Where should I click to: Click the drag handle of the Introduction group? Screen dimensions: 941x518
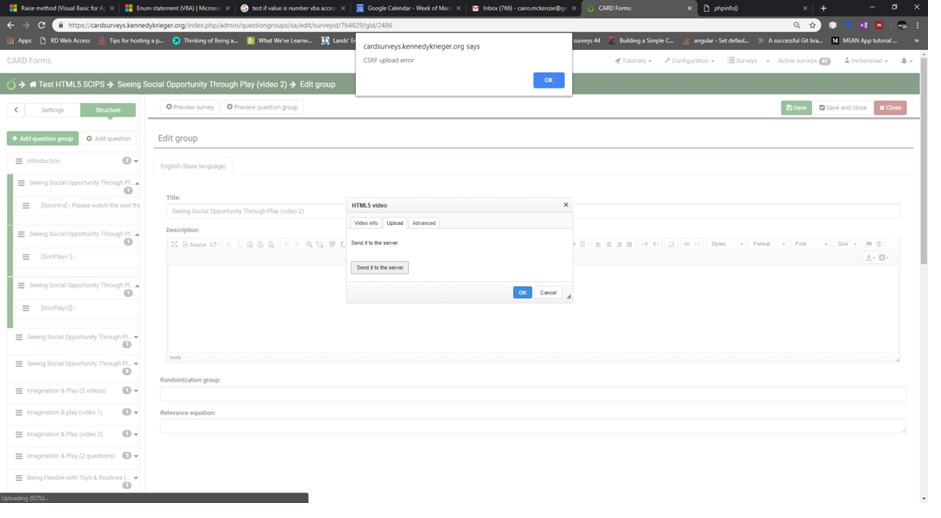click(x=19, y=163)
